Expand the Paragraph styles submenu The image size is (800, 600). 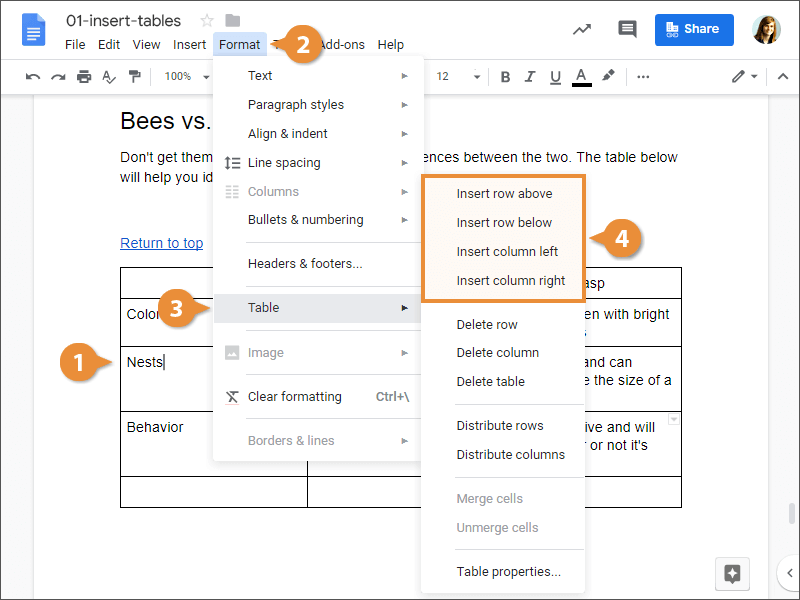click(318, 105)
